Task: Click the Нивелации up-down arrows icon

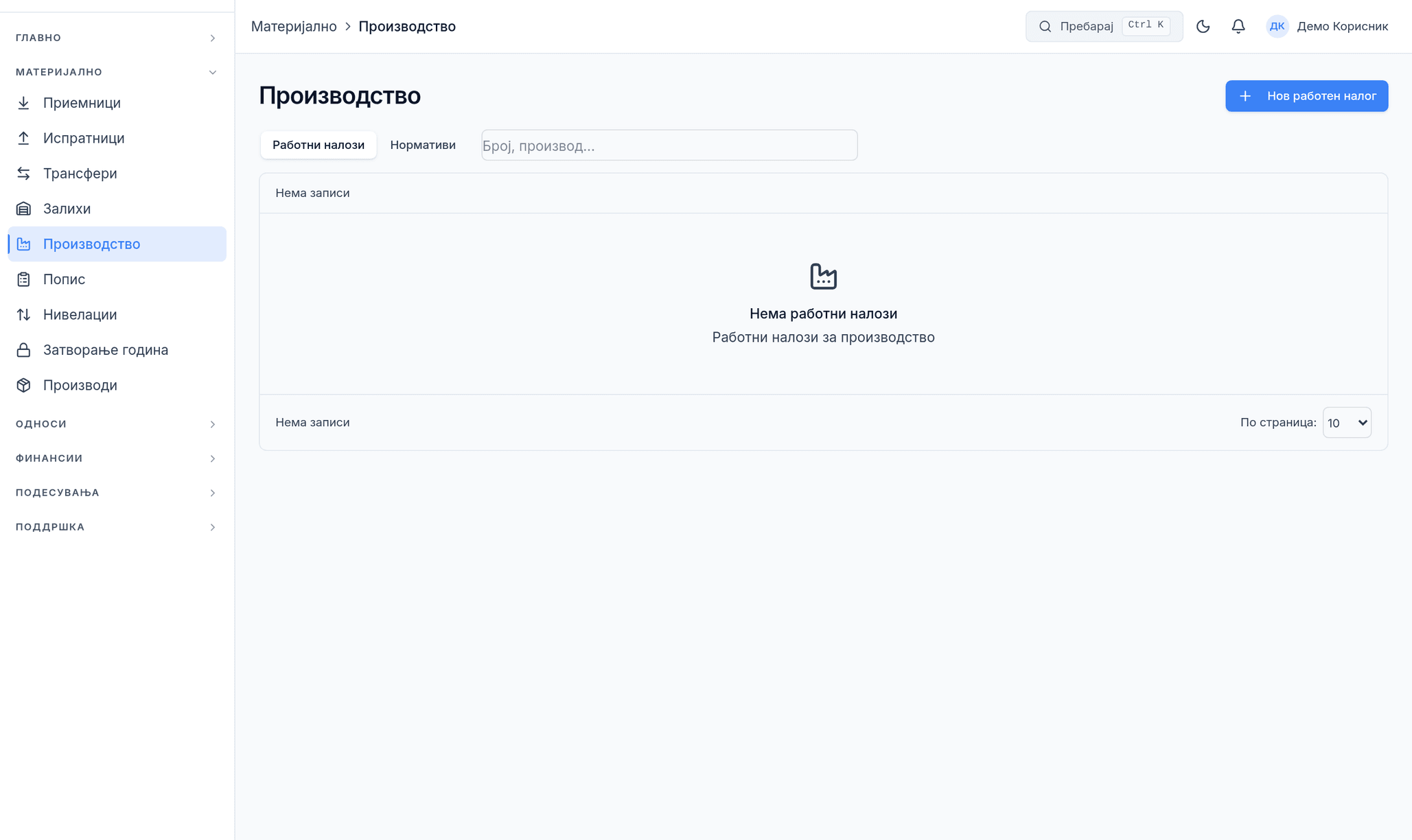Action: pos(23,315)
